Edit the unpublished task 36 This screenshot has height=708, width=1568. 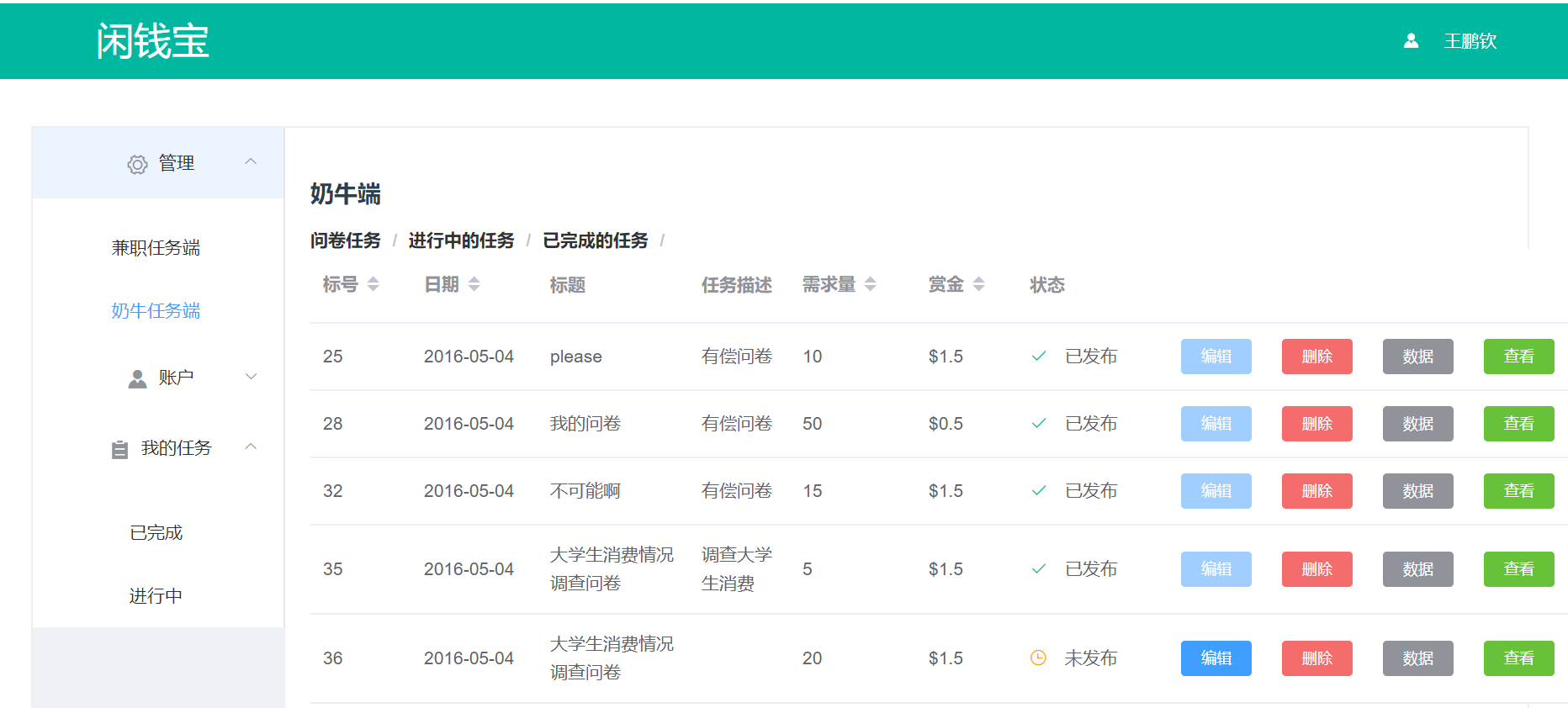coord(1216,658)
